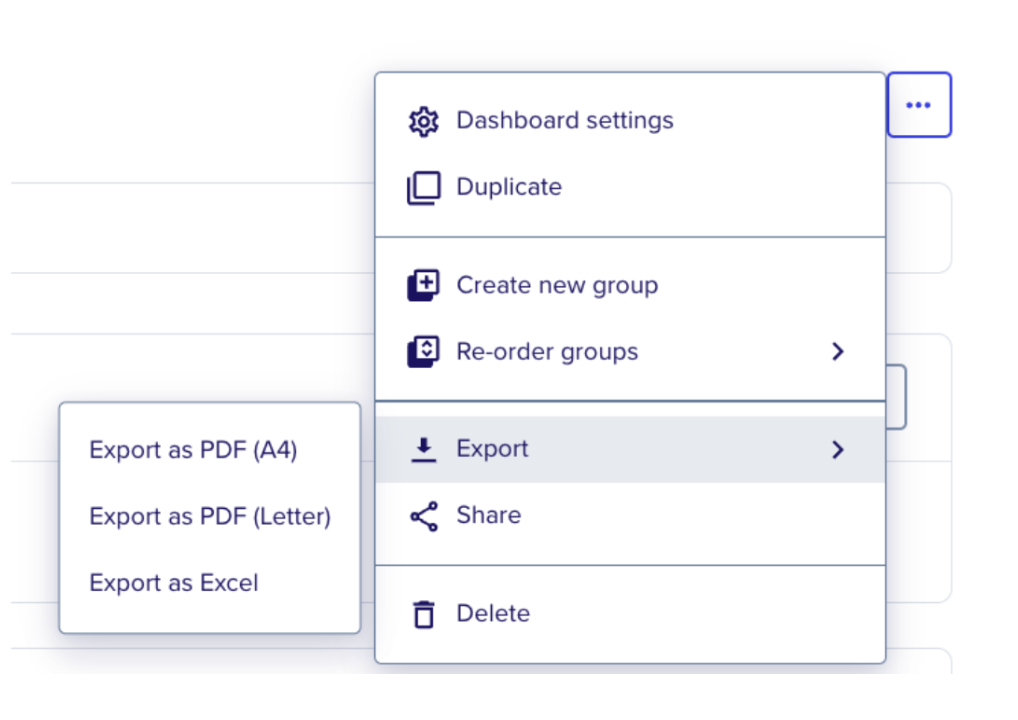Choose Export as Excel
1018x720 pixels.
pyautogui.click(x=210, y=583)
